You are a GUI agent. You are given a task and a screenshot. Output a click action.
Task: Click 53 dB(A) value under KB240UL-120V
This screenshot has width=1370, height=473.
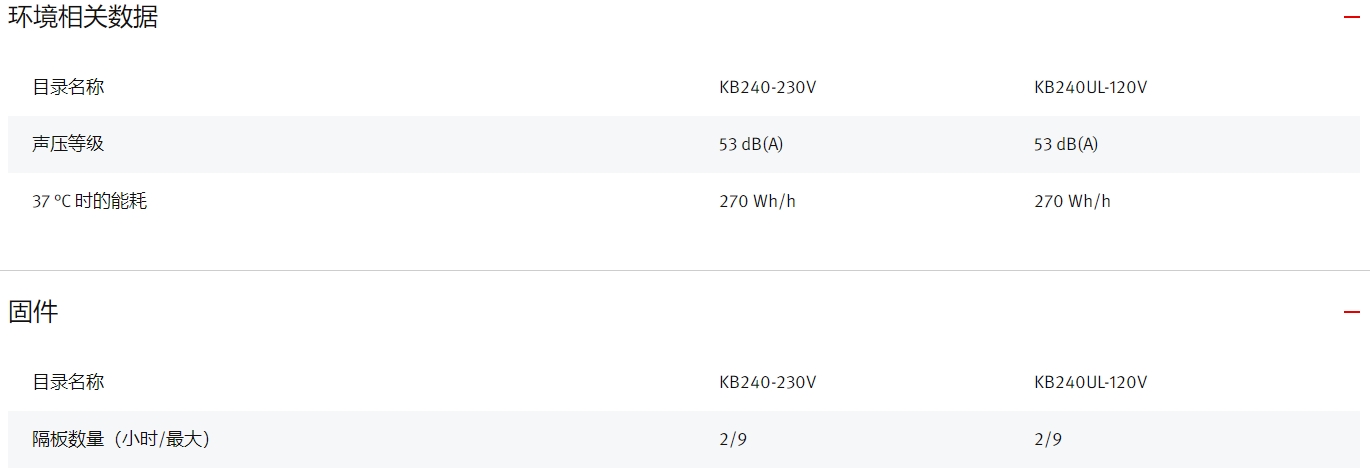pyautogui.click(x=1066, y=144)
